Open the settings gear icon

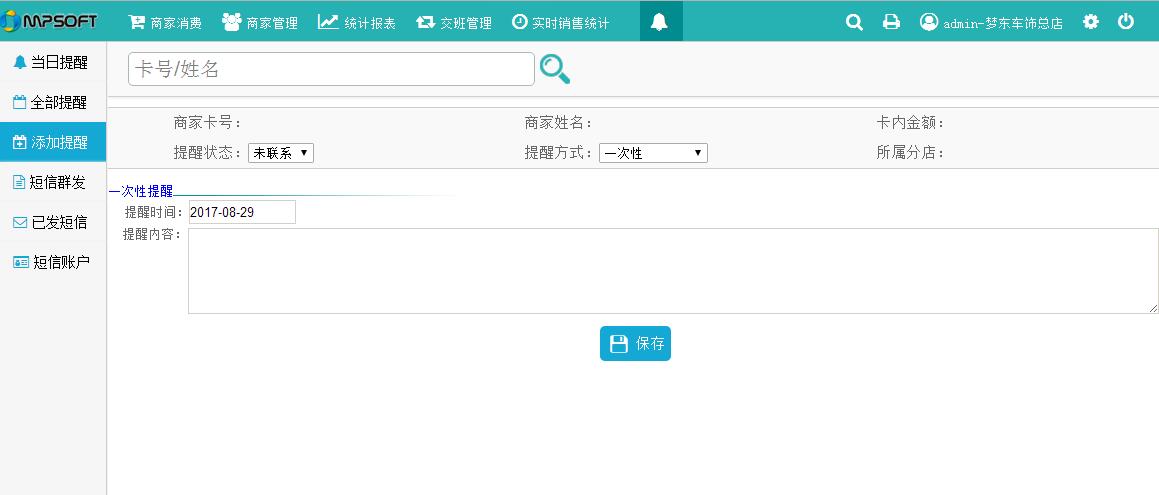[x=1091, y=22]
